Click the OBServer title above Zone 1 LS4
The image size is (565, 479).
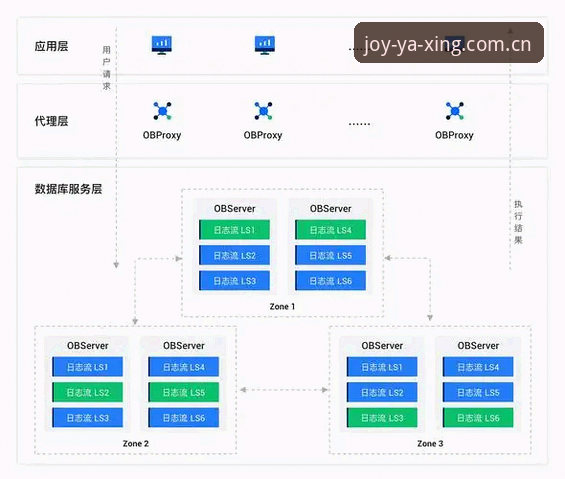pos(330,209)
